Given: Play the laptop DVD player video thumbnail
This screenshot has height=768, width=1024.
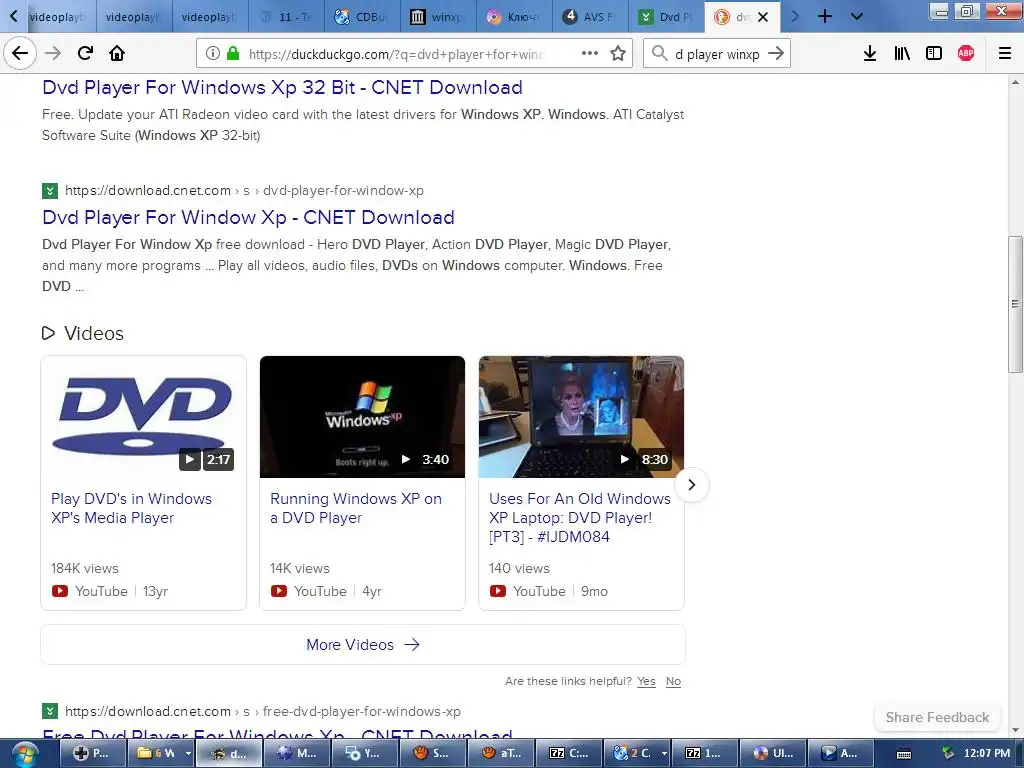Looking at the screenshot, I should (x=581, y=417).
